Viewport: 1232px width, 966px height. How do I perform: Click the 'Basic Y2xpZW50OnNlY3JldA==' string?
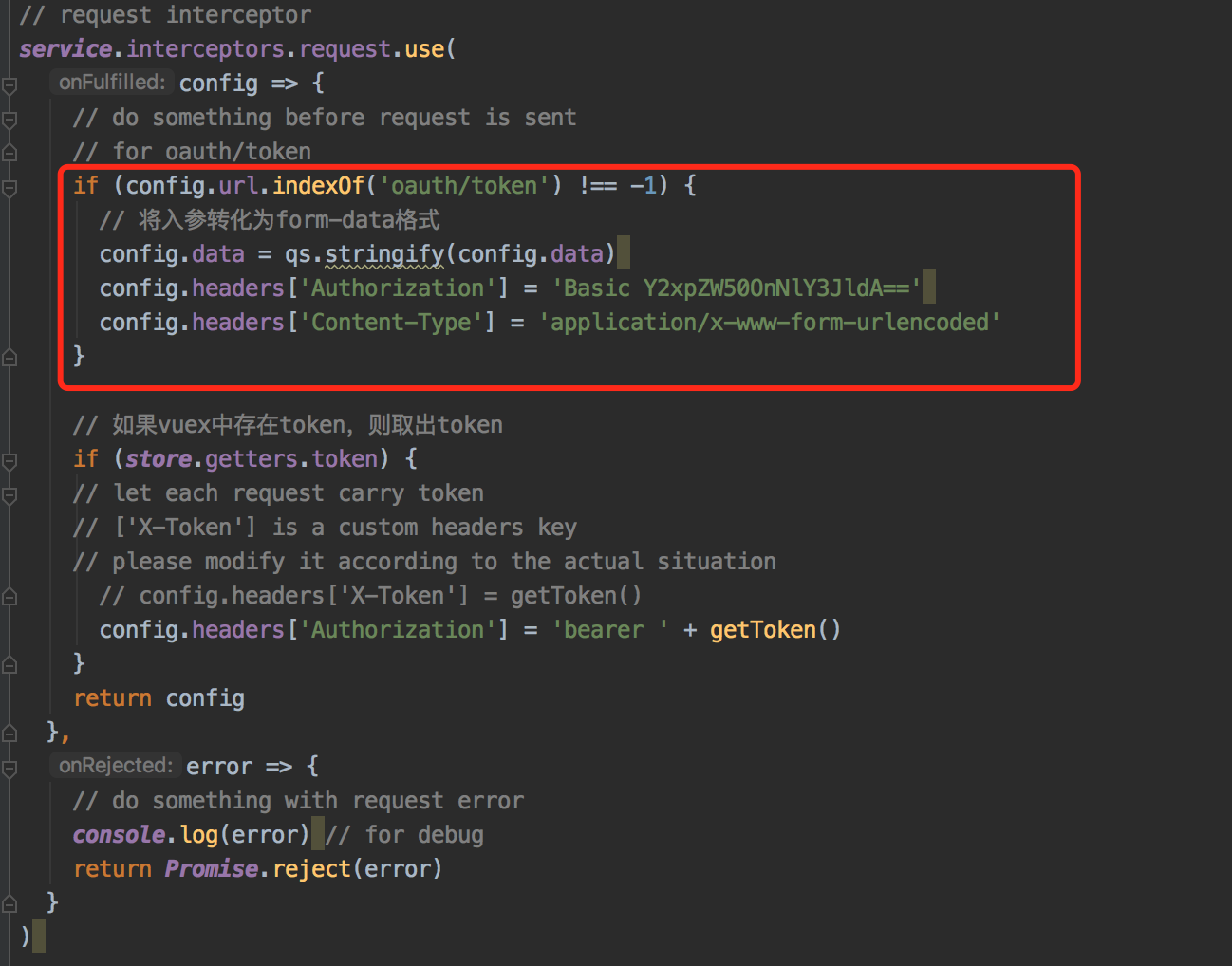737,288
